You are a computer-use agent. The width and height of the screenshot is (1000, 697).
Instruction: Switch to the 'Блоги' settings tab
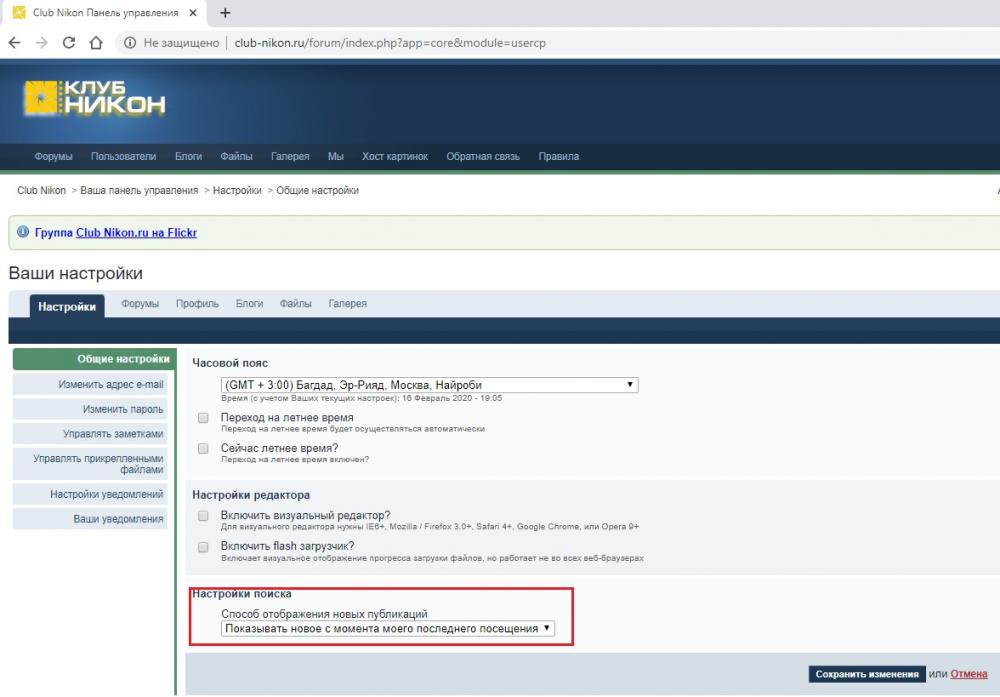249,304
